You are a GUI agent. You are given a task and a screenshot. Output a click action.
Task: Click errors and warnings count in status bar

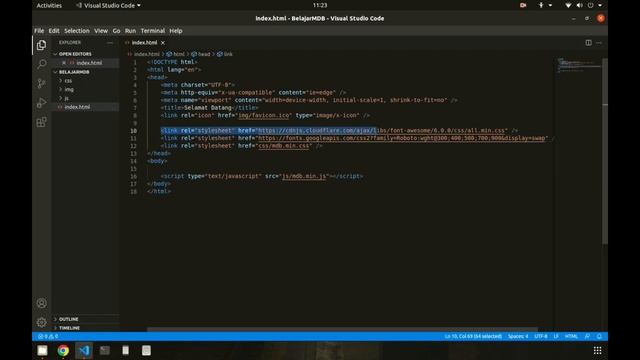pyautogui.click(x=48, y=336)
